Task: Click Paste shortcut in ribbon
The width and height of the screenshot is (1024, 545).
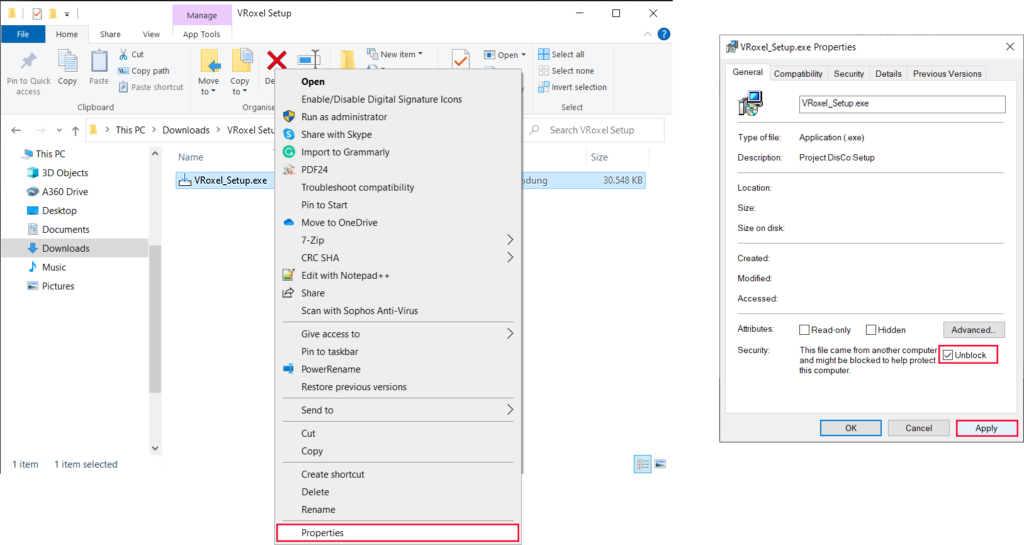Action: (x=151, y=87)
